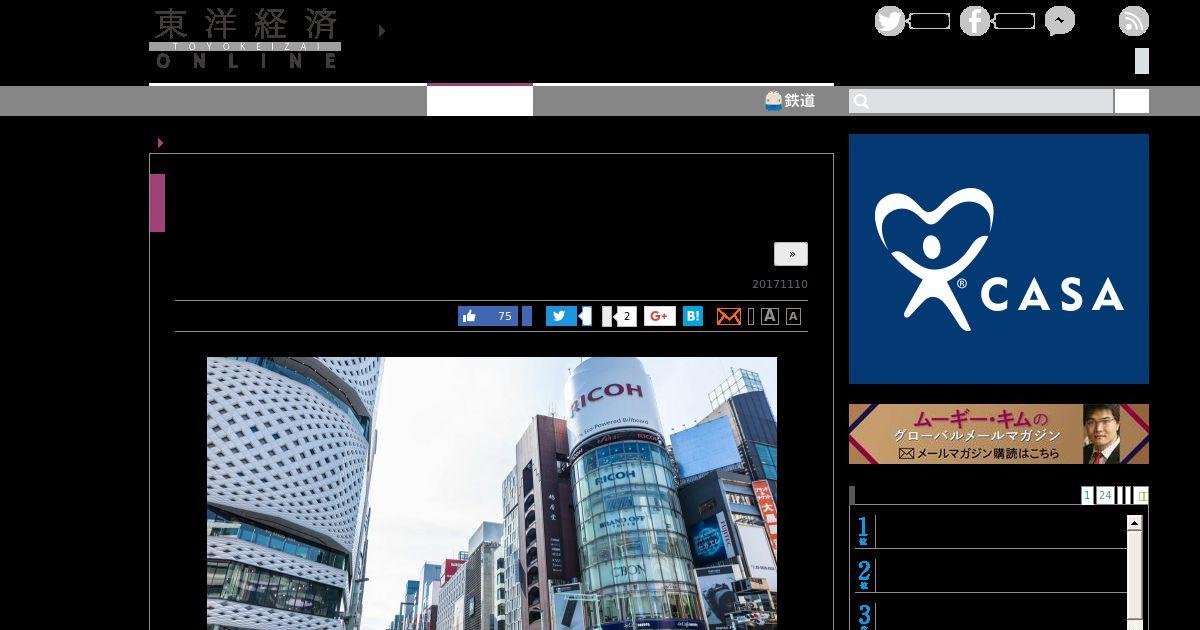Screen dimensions: 1200x630
Task: Click the Facebook like count bubble in header
Action: click(x=1014, y=21)
